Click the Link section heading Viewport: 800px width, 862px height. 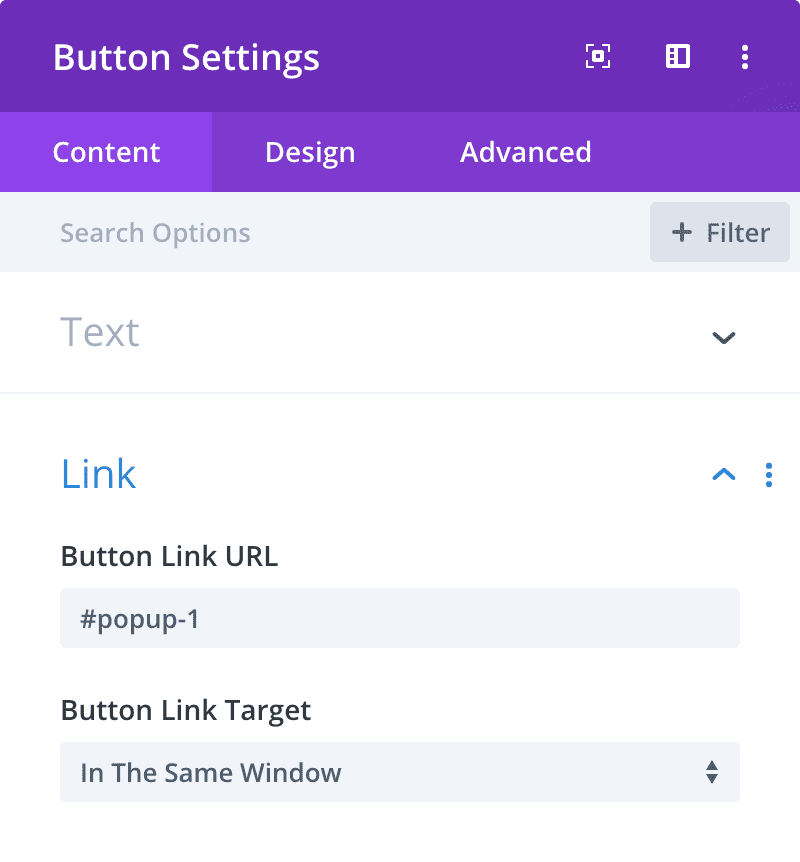coord(98,474)
